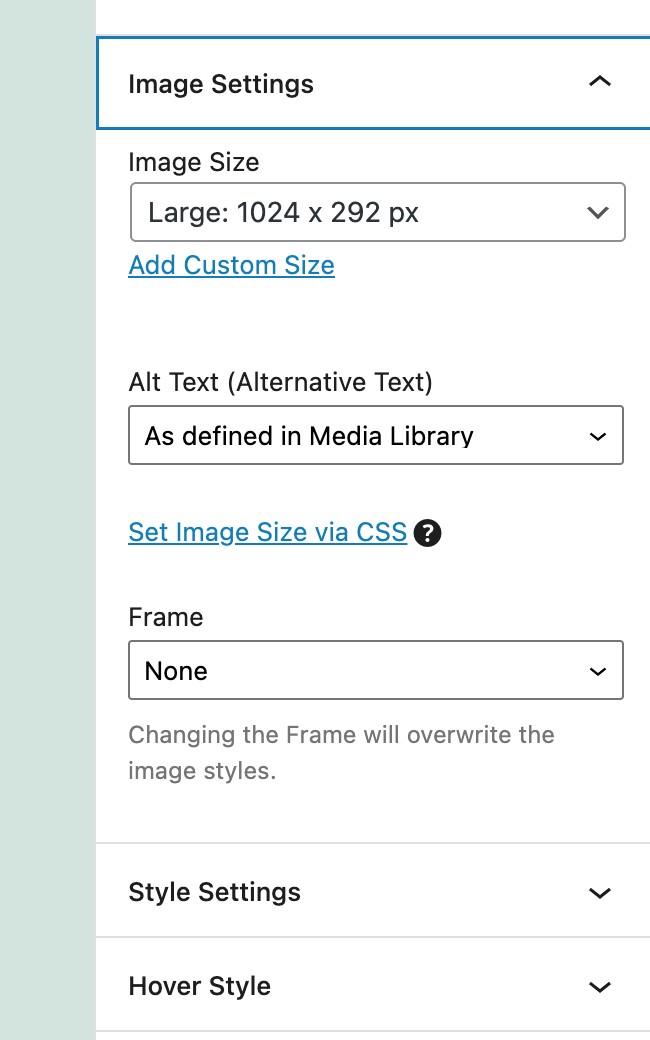Click the "Alt Text (Alternative Text)" label
Screen dimensions: 650x1040
tap(281, 381)
